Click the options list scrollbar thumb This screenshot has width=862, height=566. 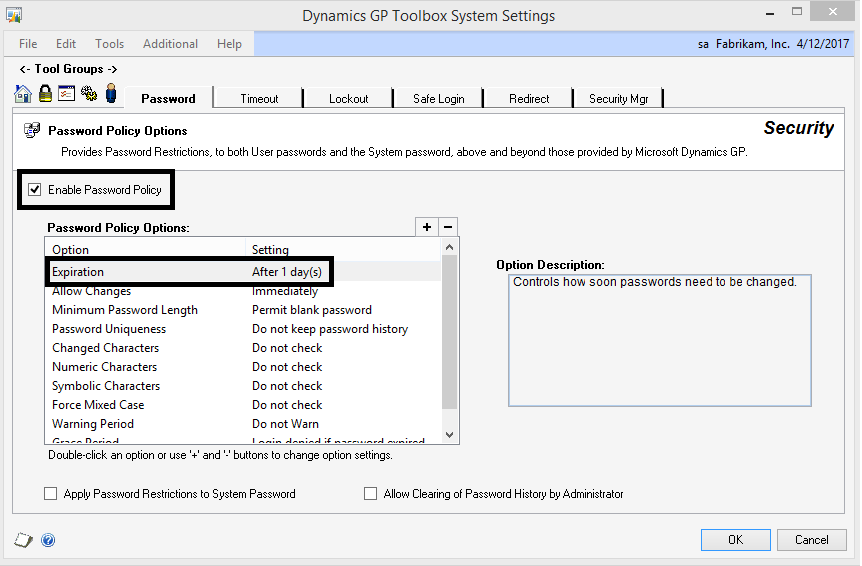pyautogui.click(x=449, y=332)
